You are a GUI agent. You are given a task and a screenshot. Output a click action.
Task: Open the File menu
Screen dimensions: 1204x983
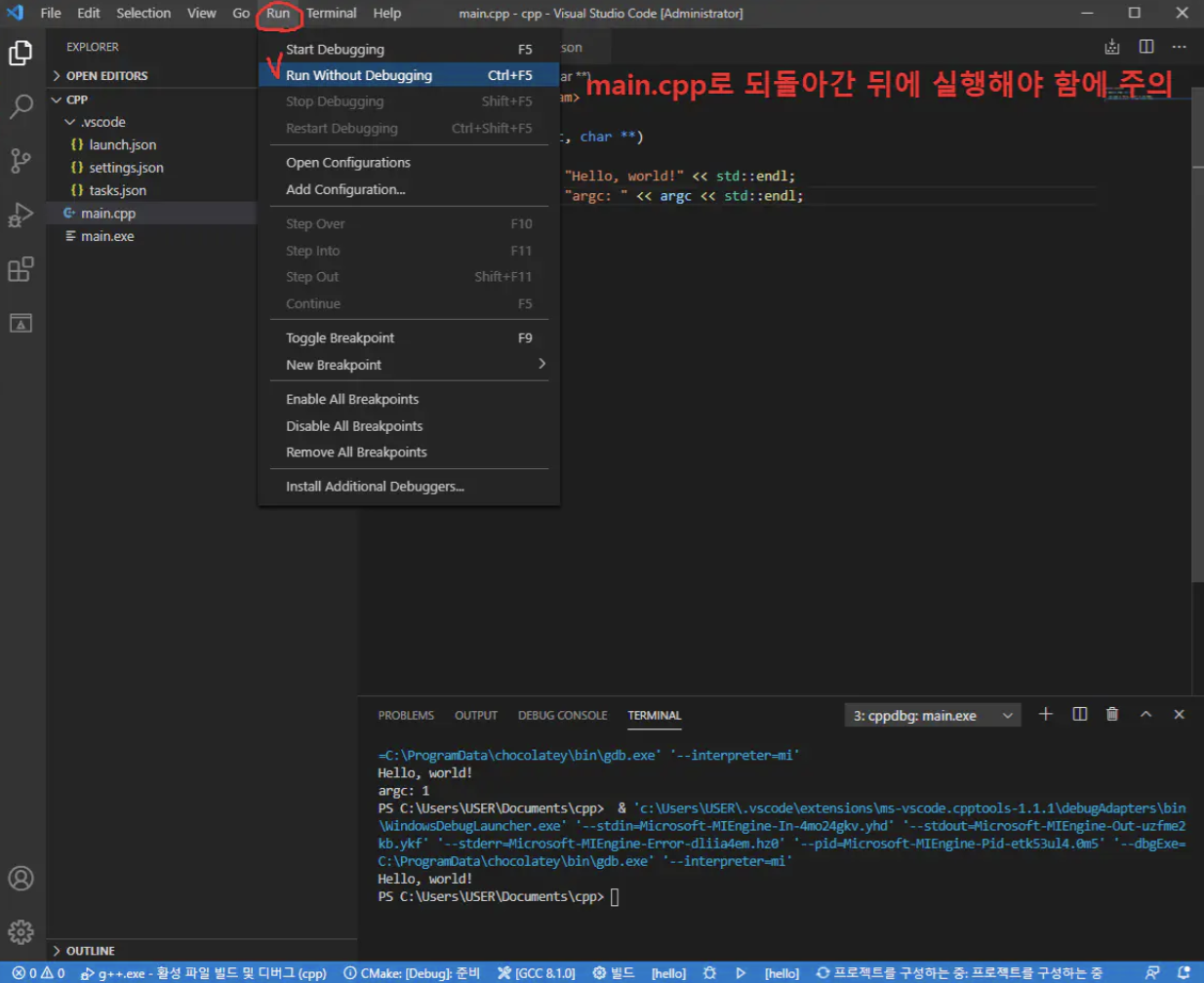point(51,13)
